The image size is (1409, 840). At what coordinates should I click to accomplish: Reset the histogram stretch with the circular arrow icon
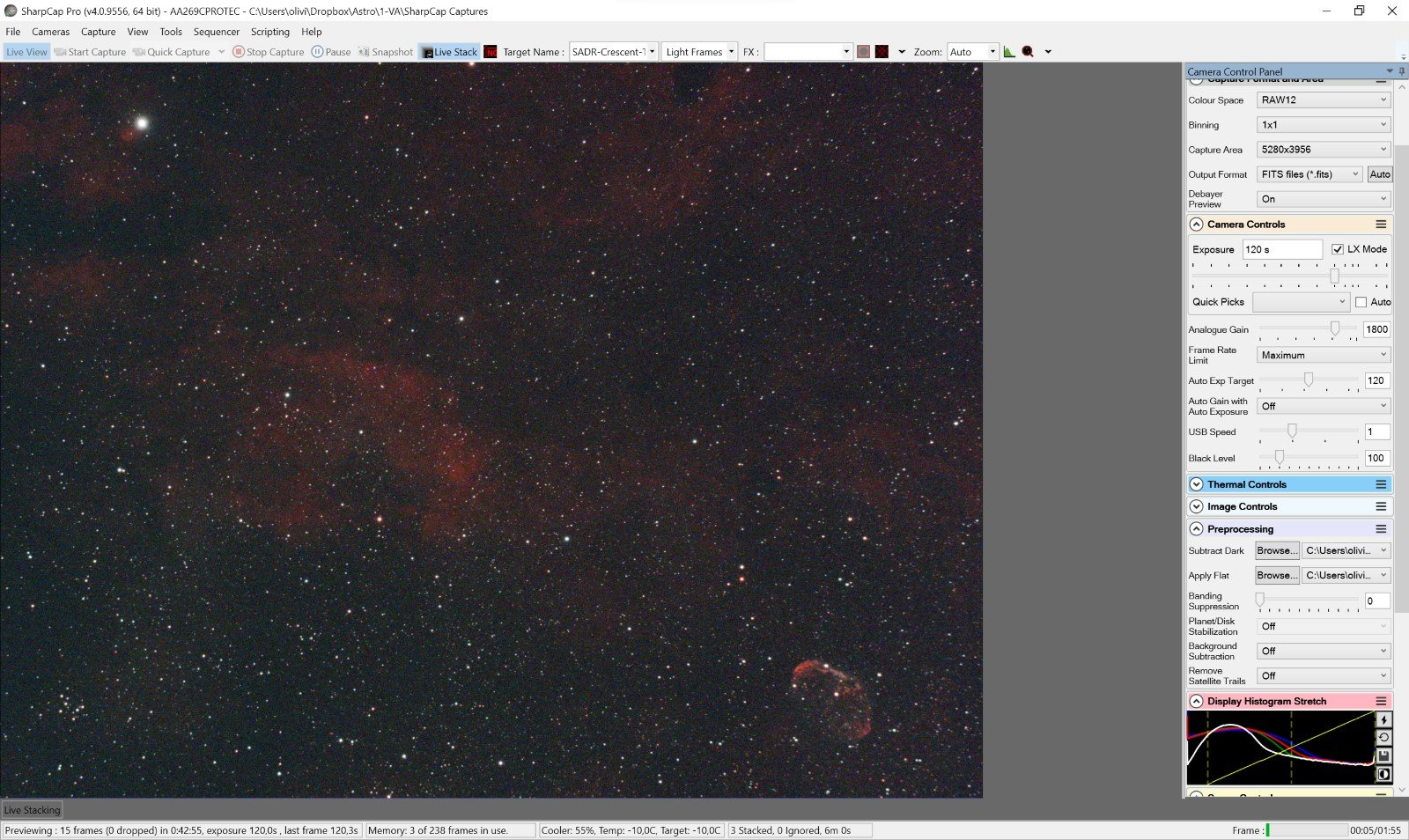[1383, 738]
